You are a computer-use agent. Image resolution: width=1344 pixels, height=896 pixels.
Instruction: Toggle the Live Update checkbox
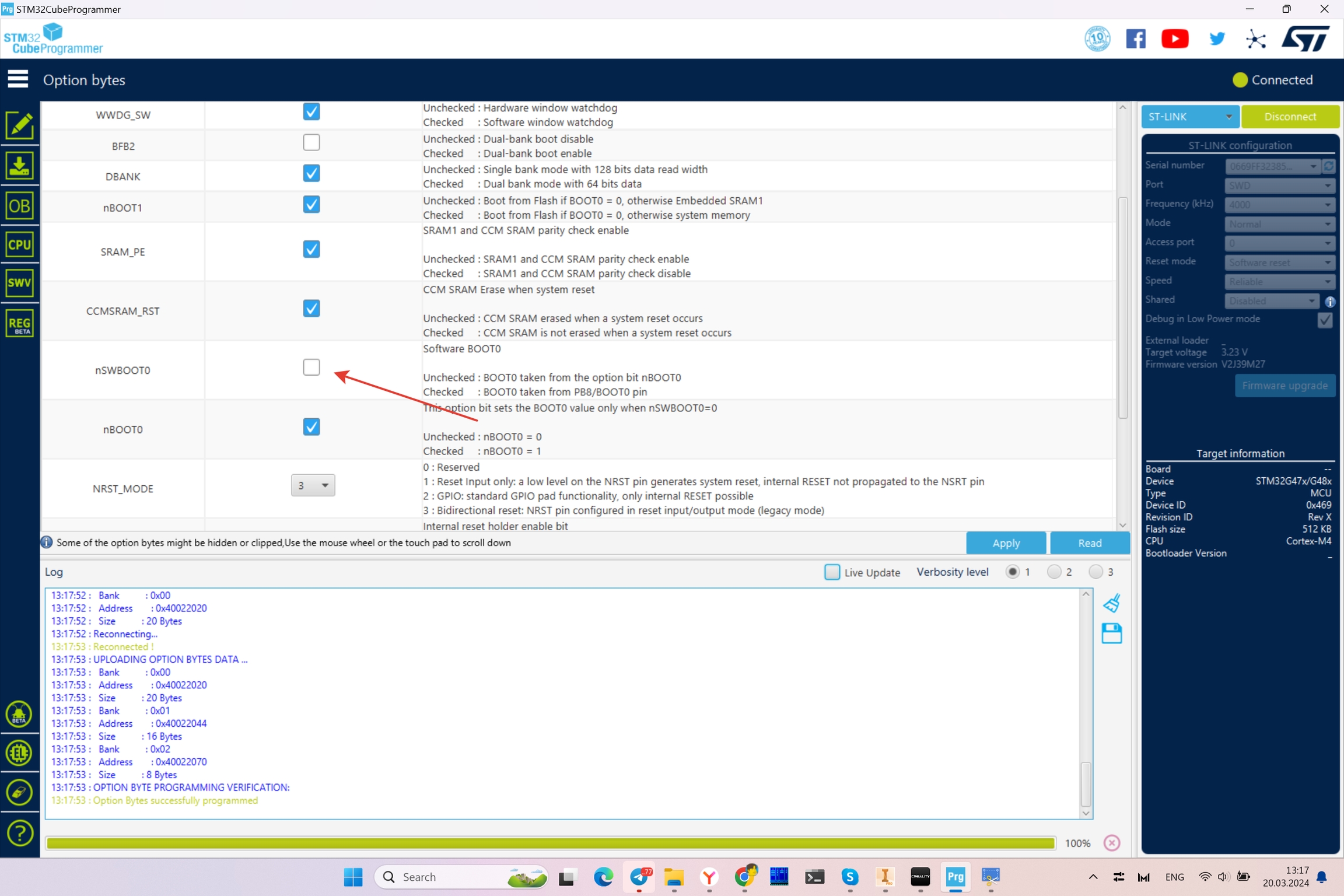[832, 572]
